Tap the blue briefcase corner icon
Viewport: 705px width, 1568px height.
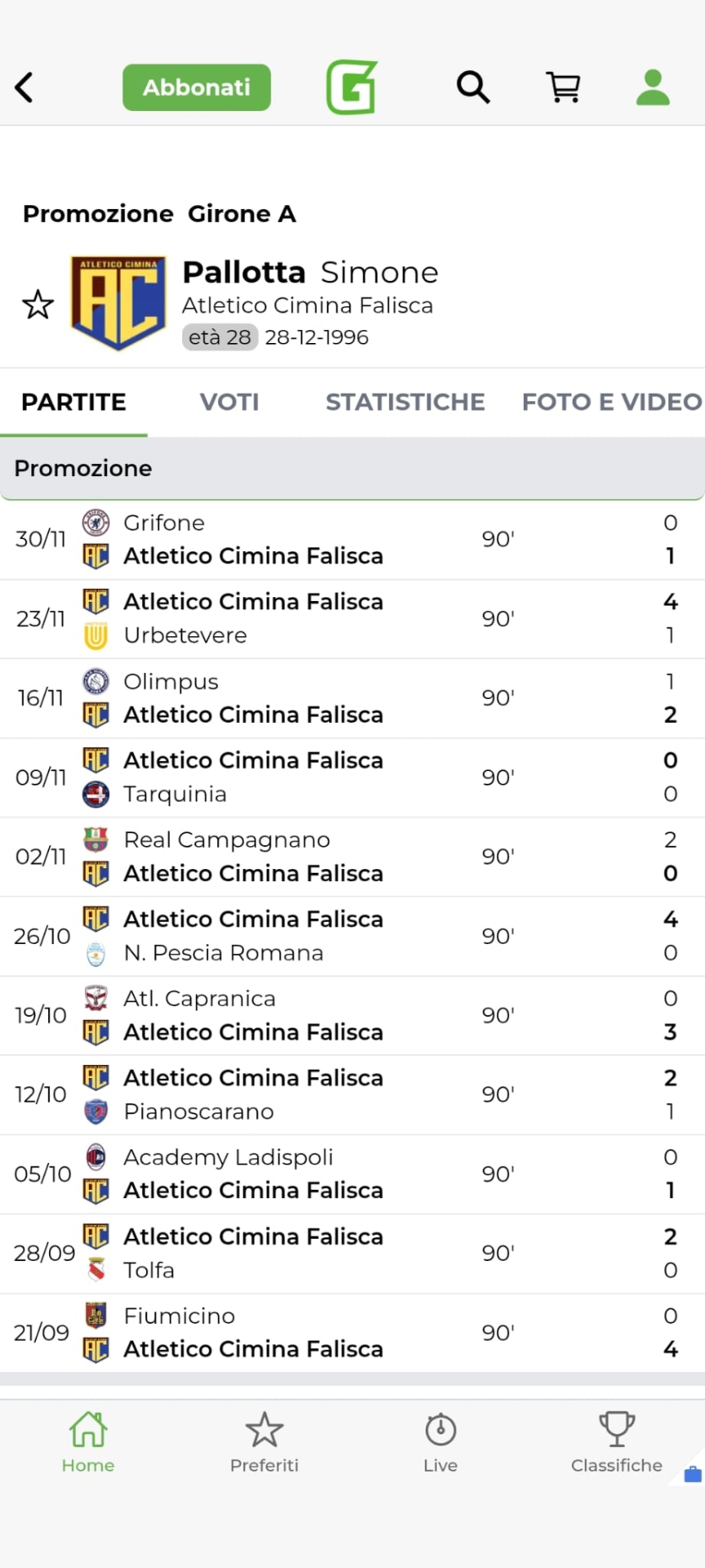(x=693, y=1474)
